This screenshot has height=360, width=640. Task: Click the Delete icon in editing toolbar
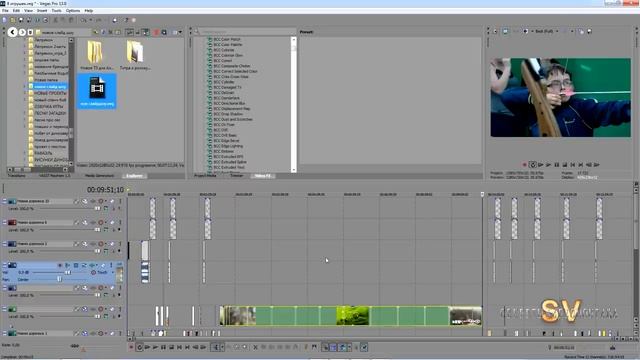pyautogui.click(x=256, y=347)
